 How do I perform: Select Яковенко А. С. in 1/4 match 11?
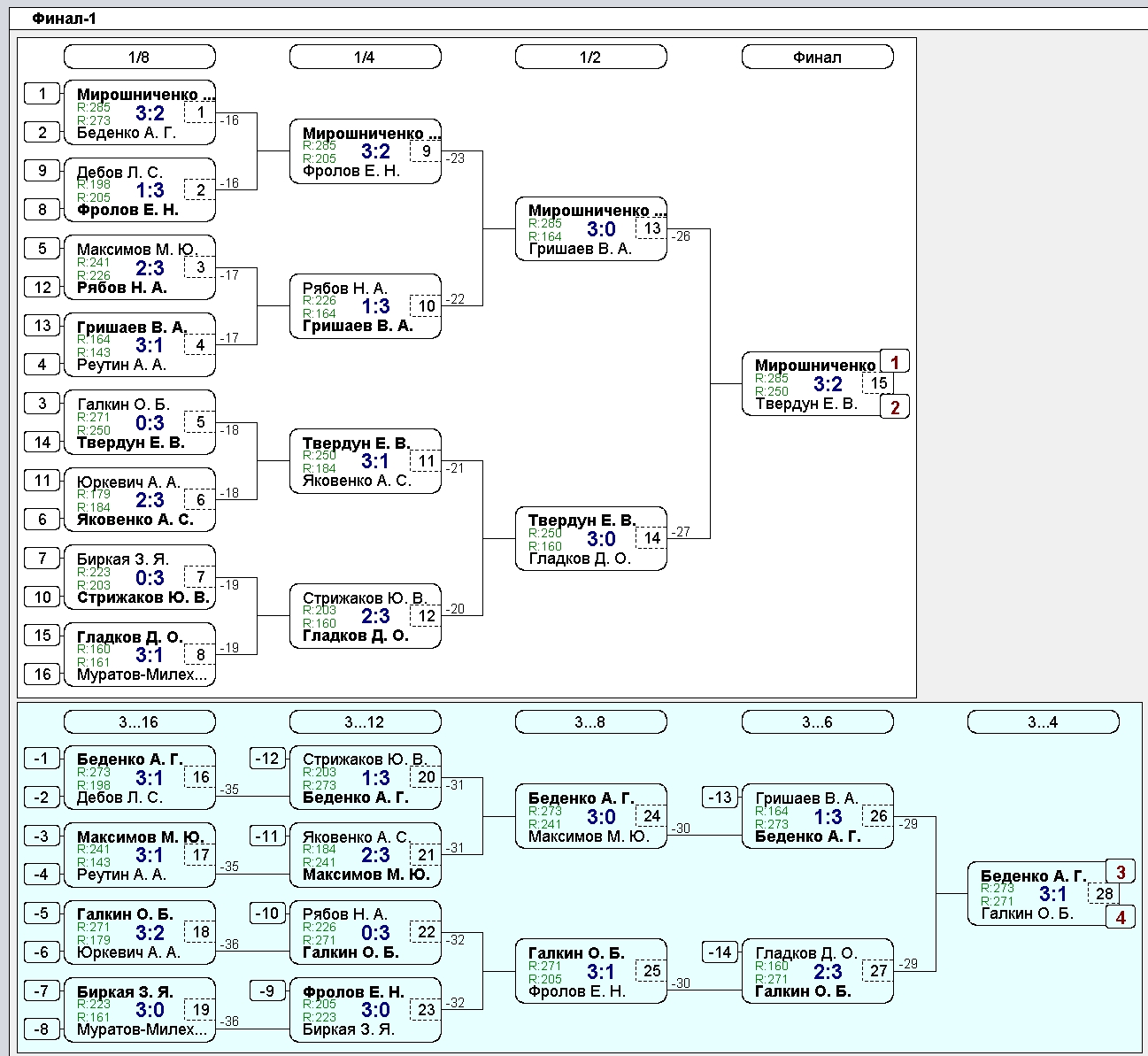point(357,482)
